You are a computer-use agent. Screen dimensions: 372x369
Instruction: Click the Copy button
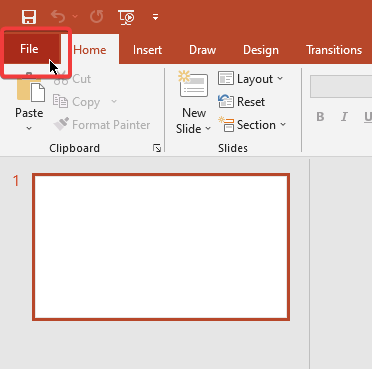click(x=77, y=102)
